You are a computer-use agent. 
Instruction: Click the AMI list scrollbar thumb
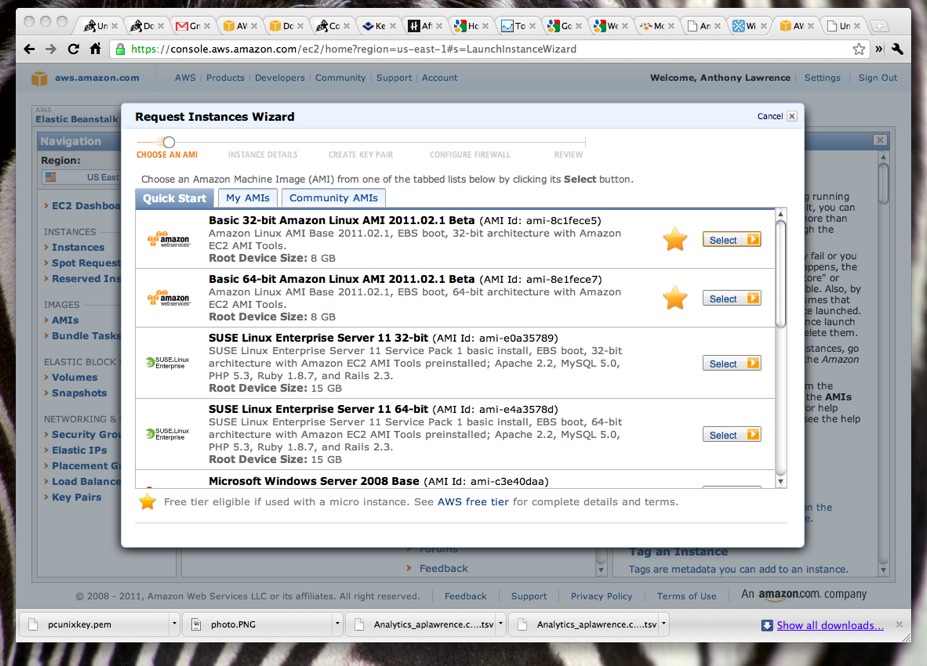tap(780, 273)
